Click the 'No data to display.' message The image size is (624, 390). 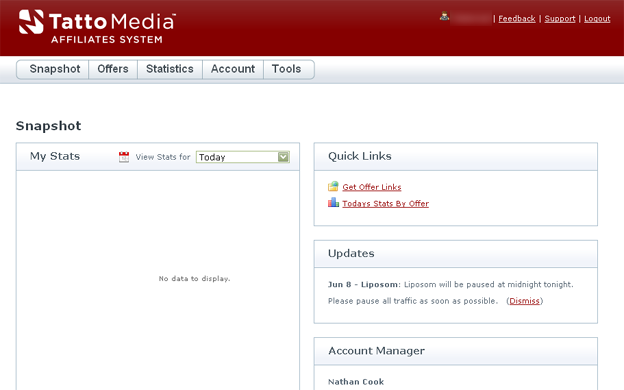tap(194, 279)
